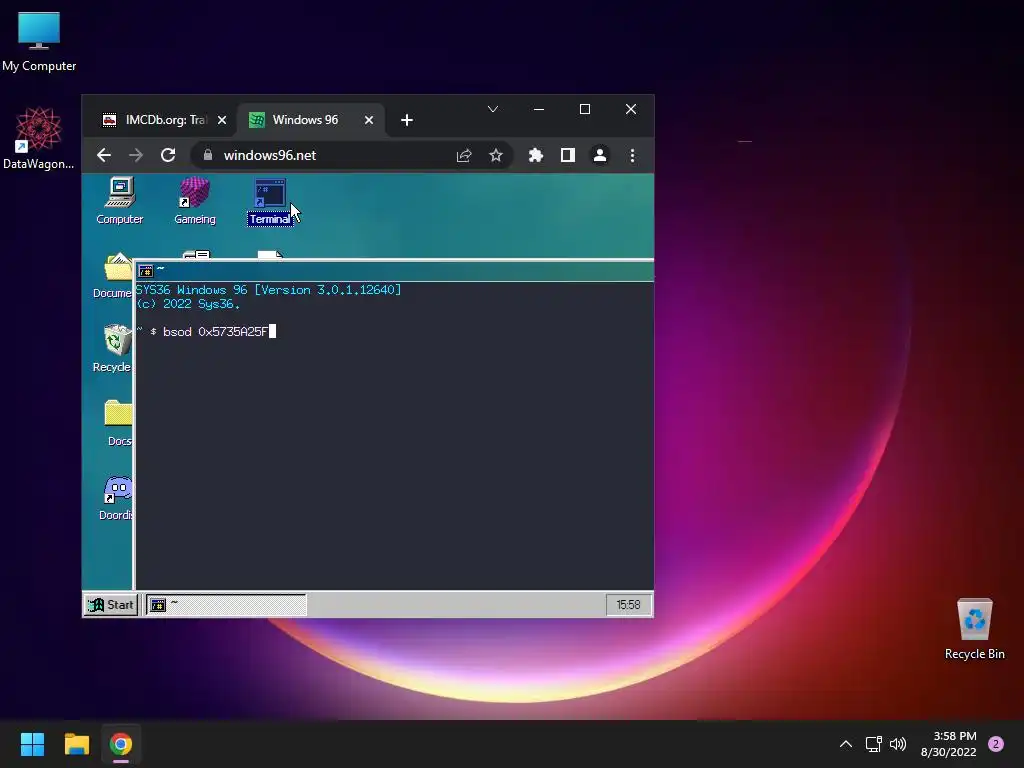Open a new browser tab
This screenshot has height=768, width=1024.
click(x=407, y=120)
